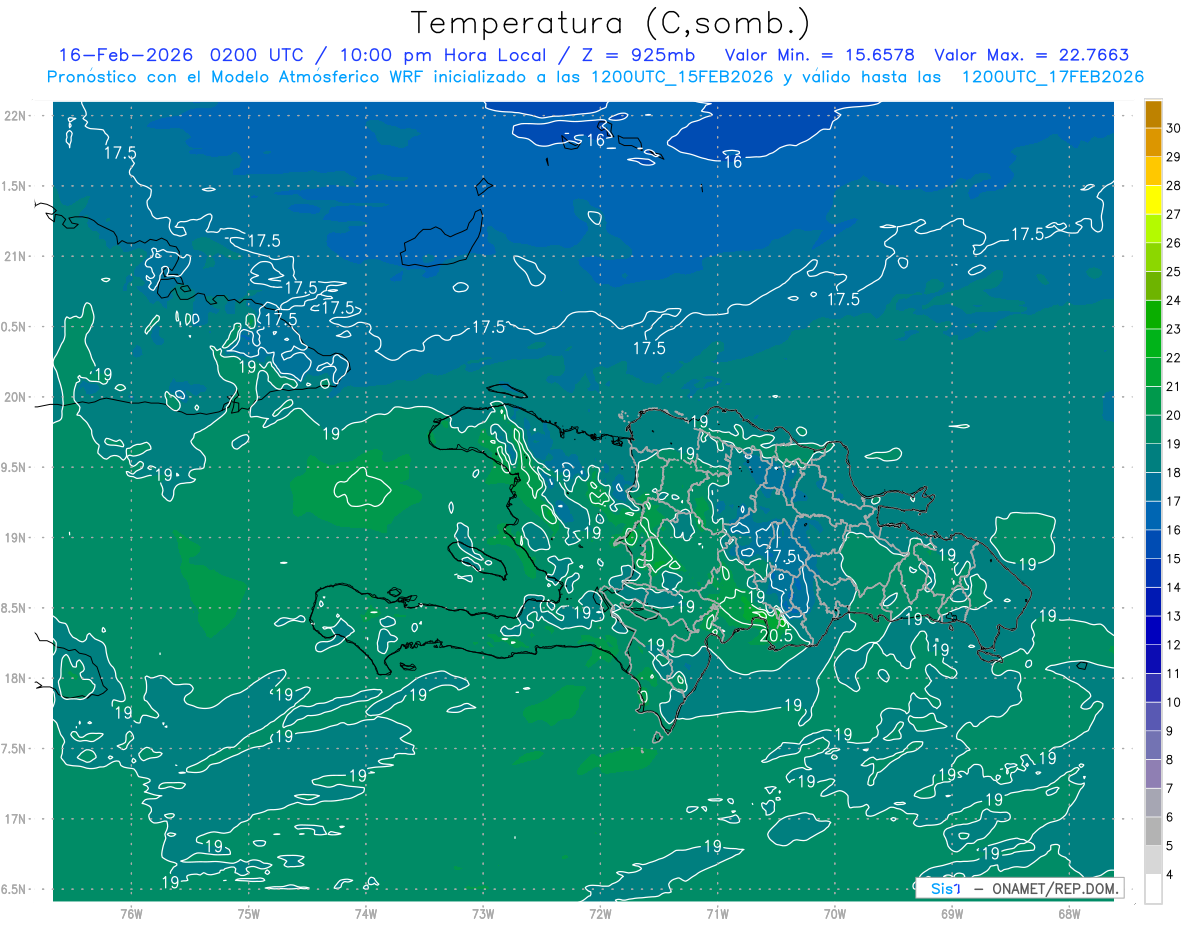Click the colorbar value '6'
The width and height of the screenshot is (1200, 927).
click(1170, 817)
